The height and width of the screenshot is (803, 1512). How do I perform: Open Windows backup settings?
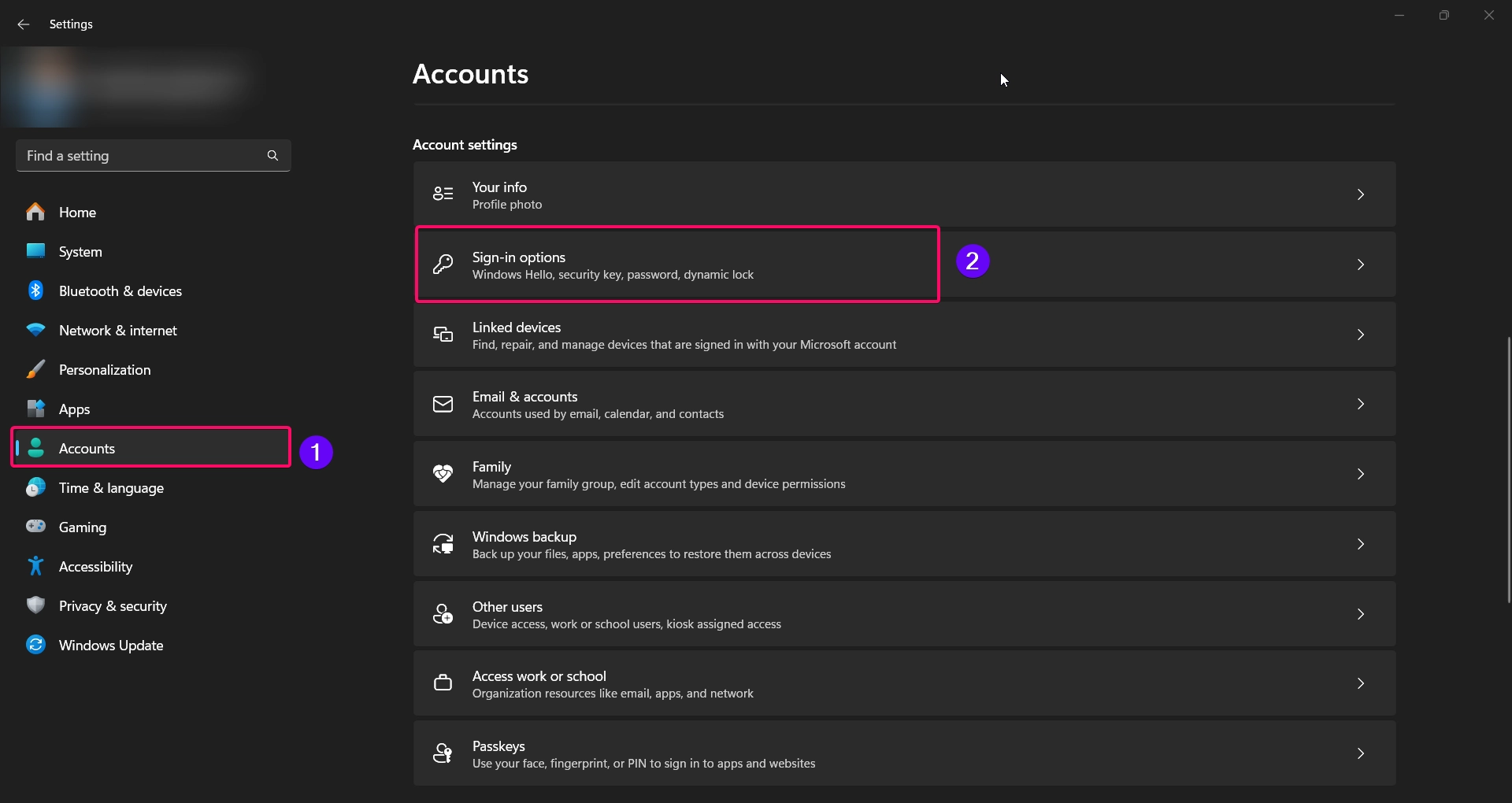(904, 544)
